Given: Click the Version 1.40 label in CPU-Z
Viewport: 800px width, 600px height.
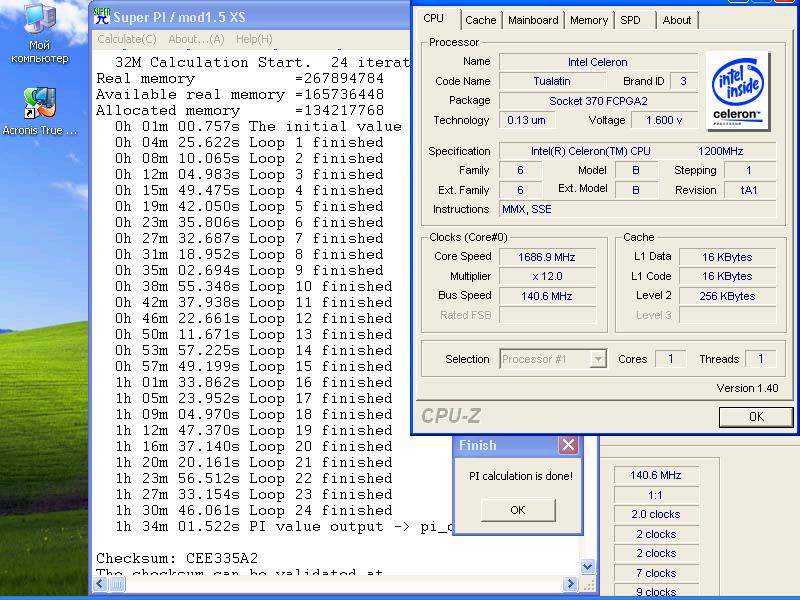Looking at the screenshot, I should click(747, 388).
